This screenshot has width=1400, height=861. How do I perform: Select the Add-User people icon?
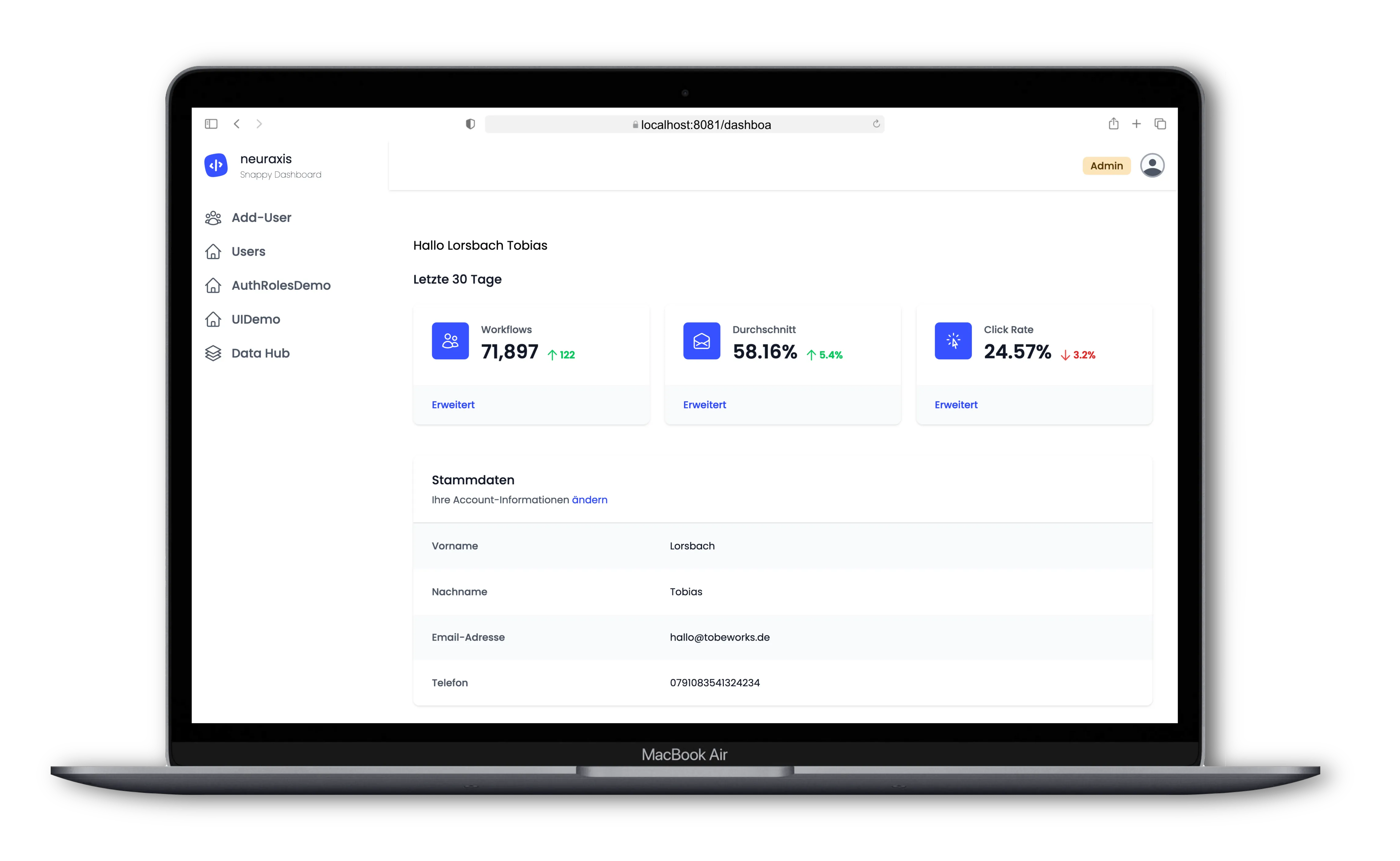[213, 217]
